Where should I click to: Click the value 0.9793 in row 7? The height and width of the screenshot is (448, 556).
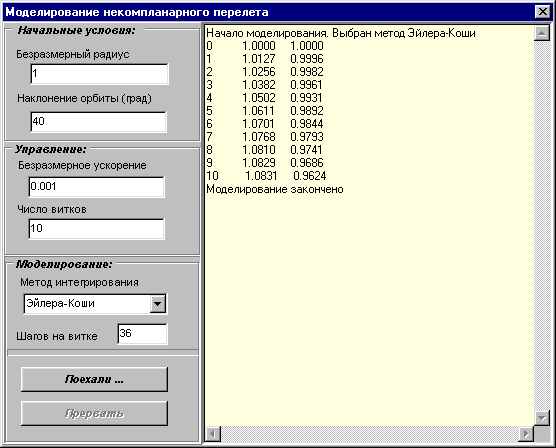307,137
